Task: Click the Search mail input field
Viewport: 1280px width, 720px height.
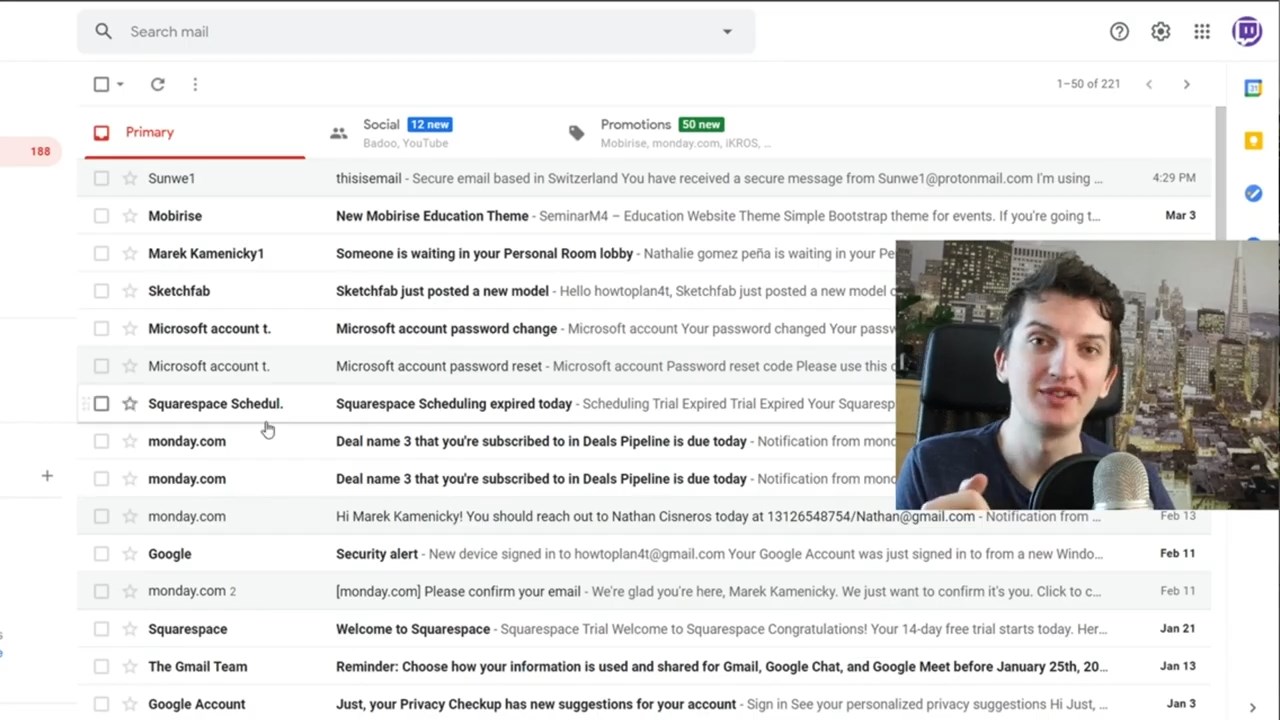Action: click(x=400, y=32)
